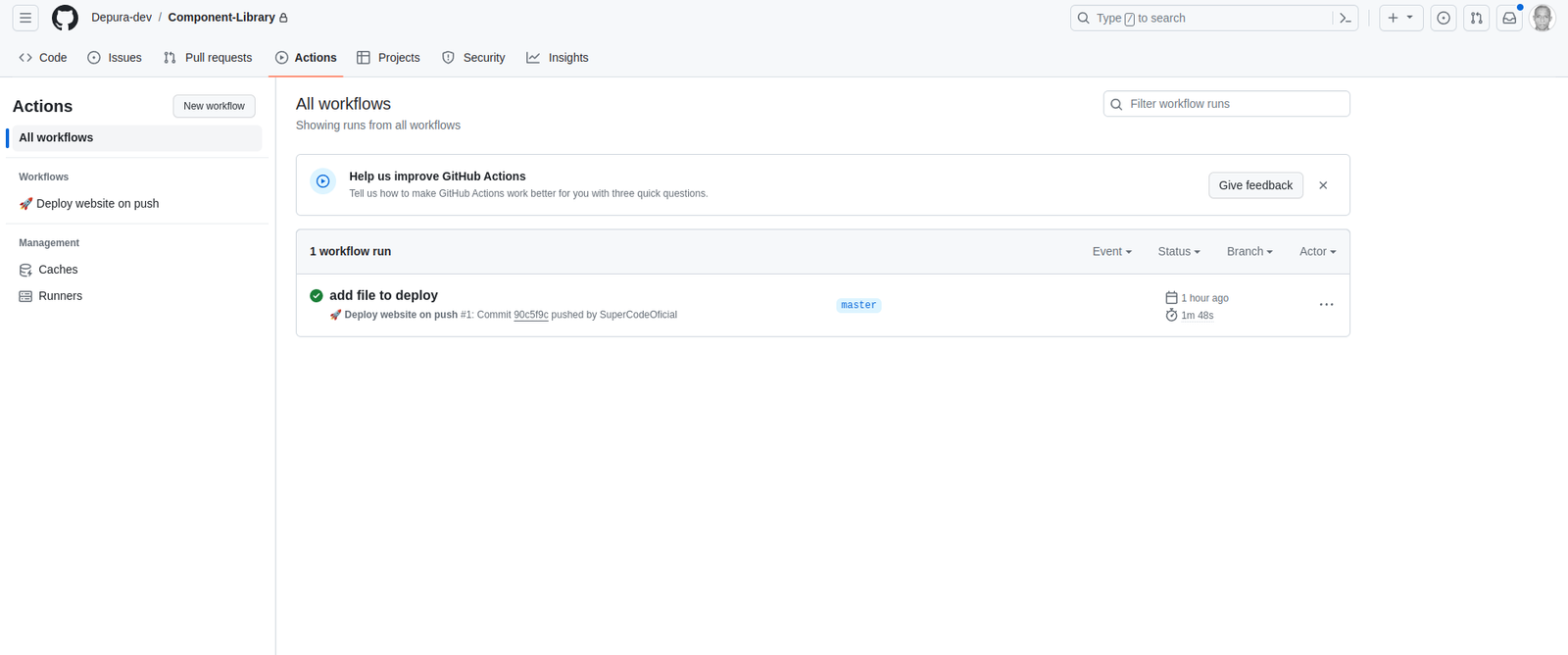Open the command palette icon
1568x655 pixels.
tap(1346, 18)
